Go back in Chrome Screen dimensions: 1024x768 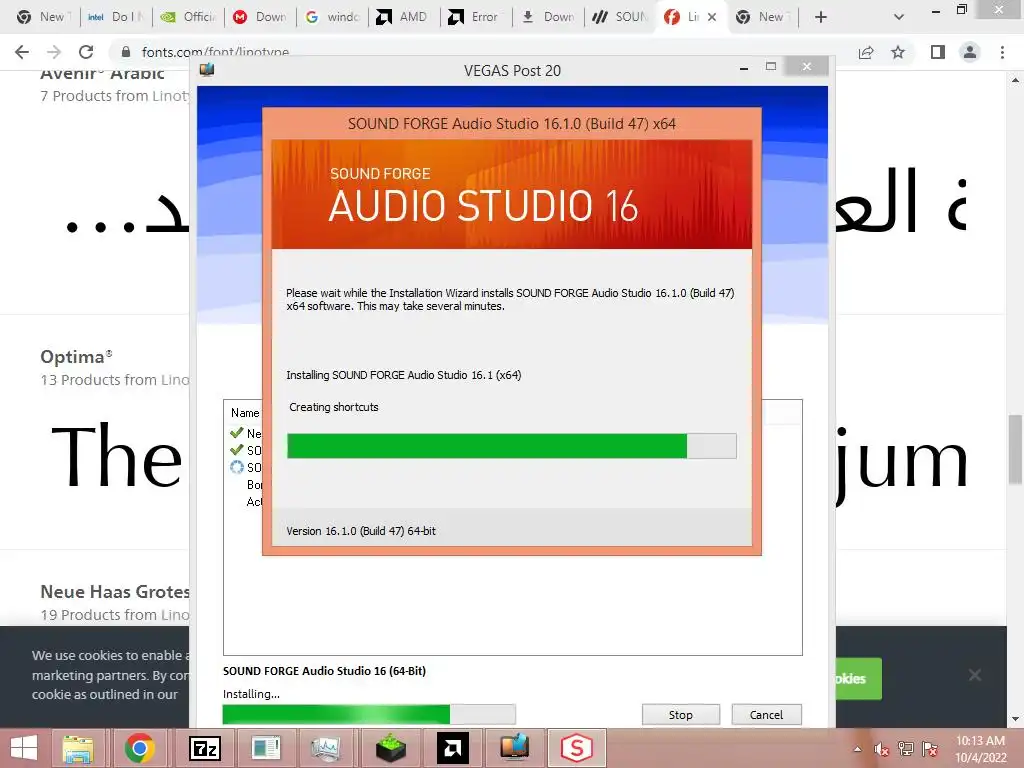click(x=22, y=52)
